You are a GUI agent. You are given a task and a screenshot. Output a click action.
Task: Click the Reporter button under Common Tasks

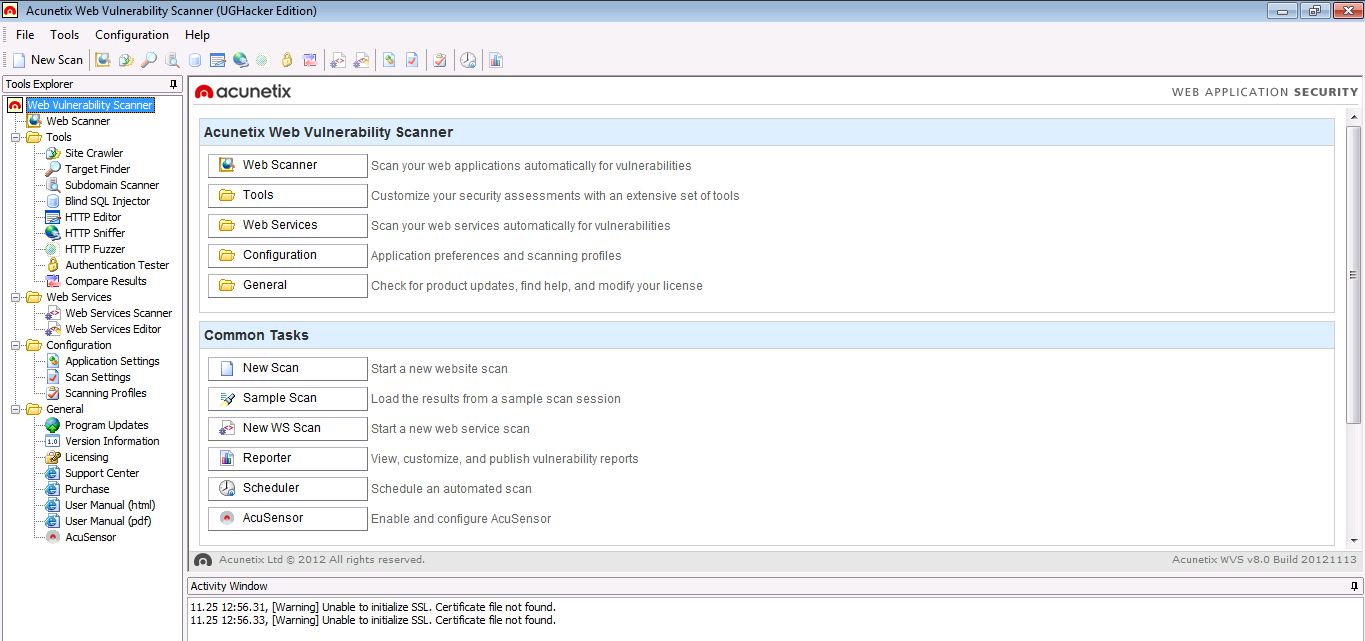coord(288,459)
